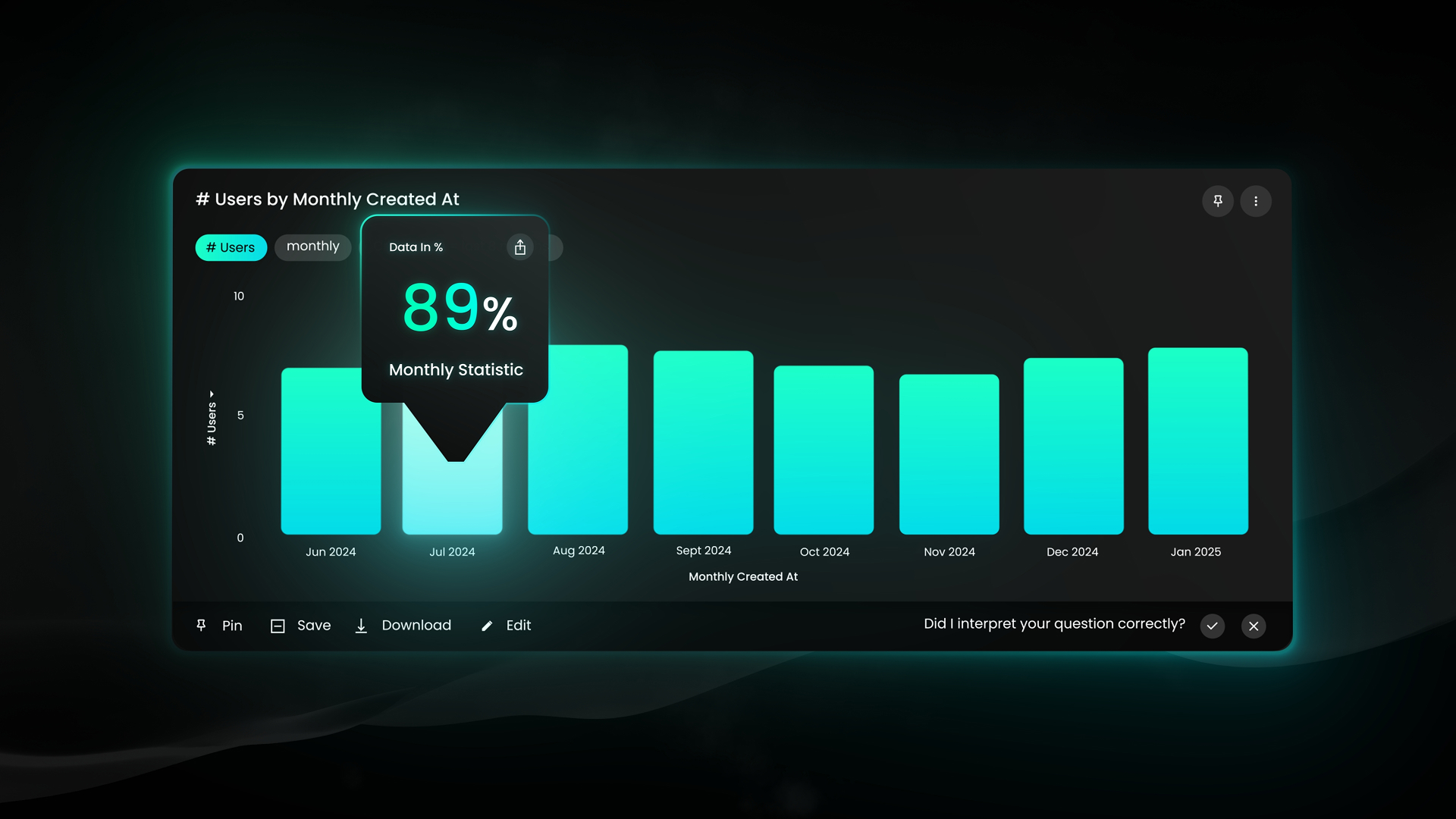Image resolution: width=1456 pixels, height=819 pixels.
Task: Click the Data In % label
Action: click(x=416, y=247)
